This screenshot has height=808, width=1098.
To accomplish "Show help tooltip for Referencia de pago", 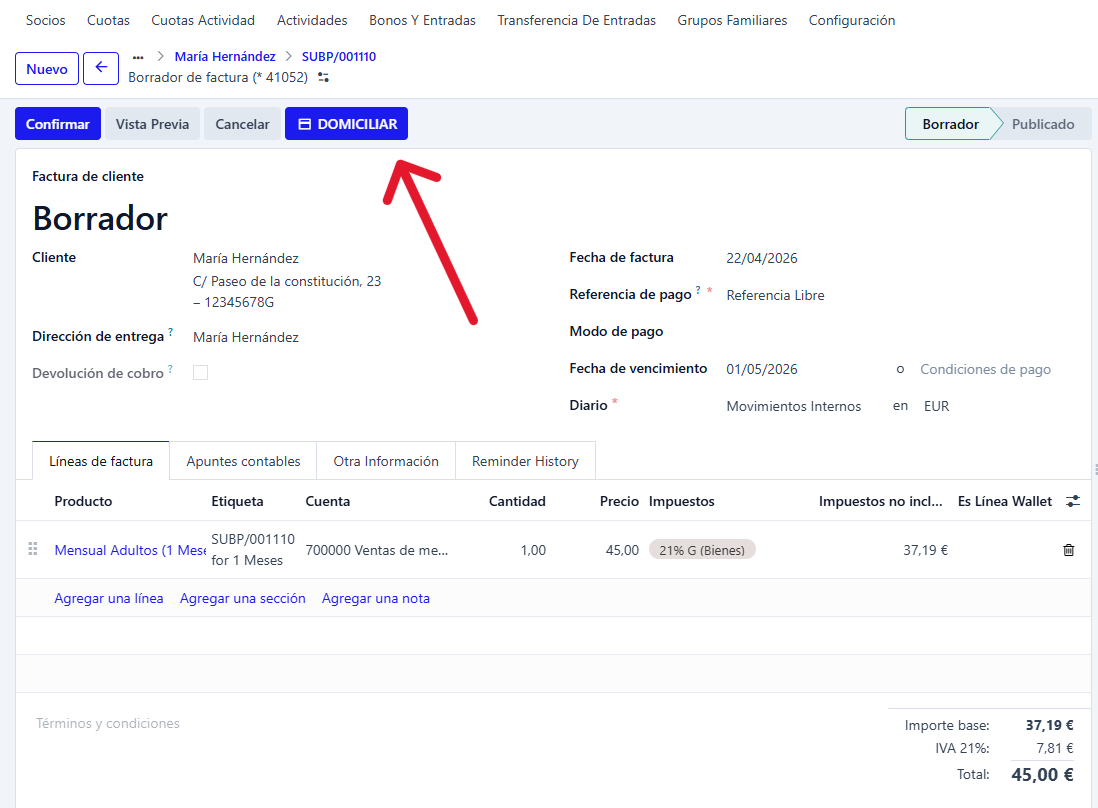I will click(x=698, y=291).
